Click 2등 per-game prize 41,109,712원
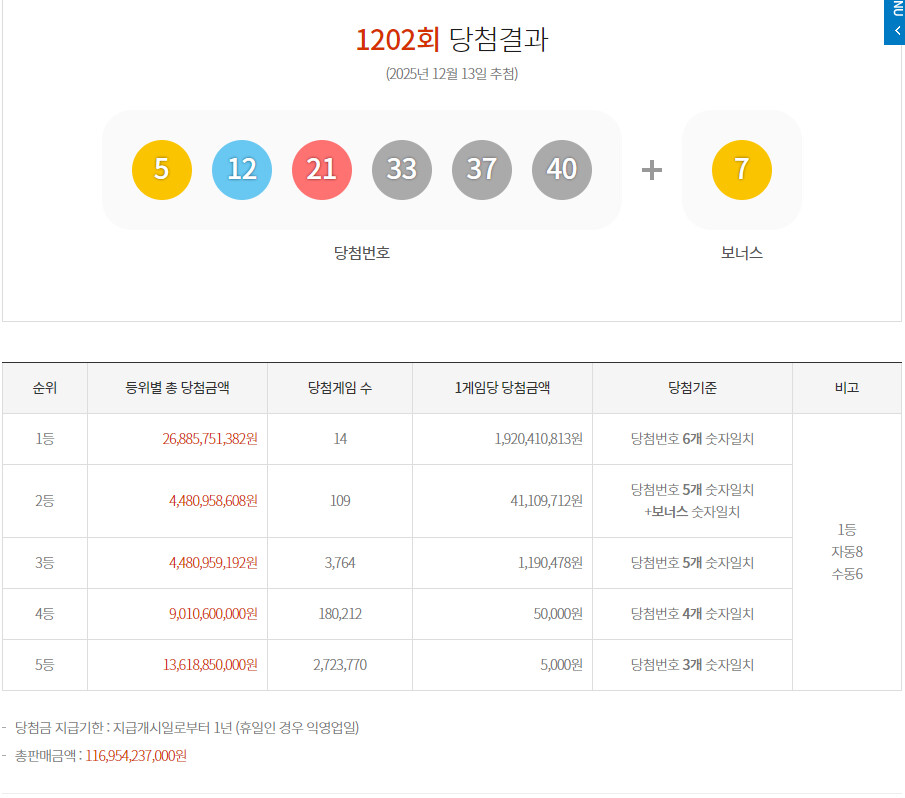 (547, 501)
